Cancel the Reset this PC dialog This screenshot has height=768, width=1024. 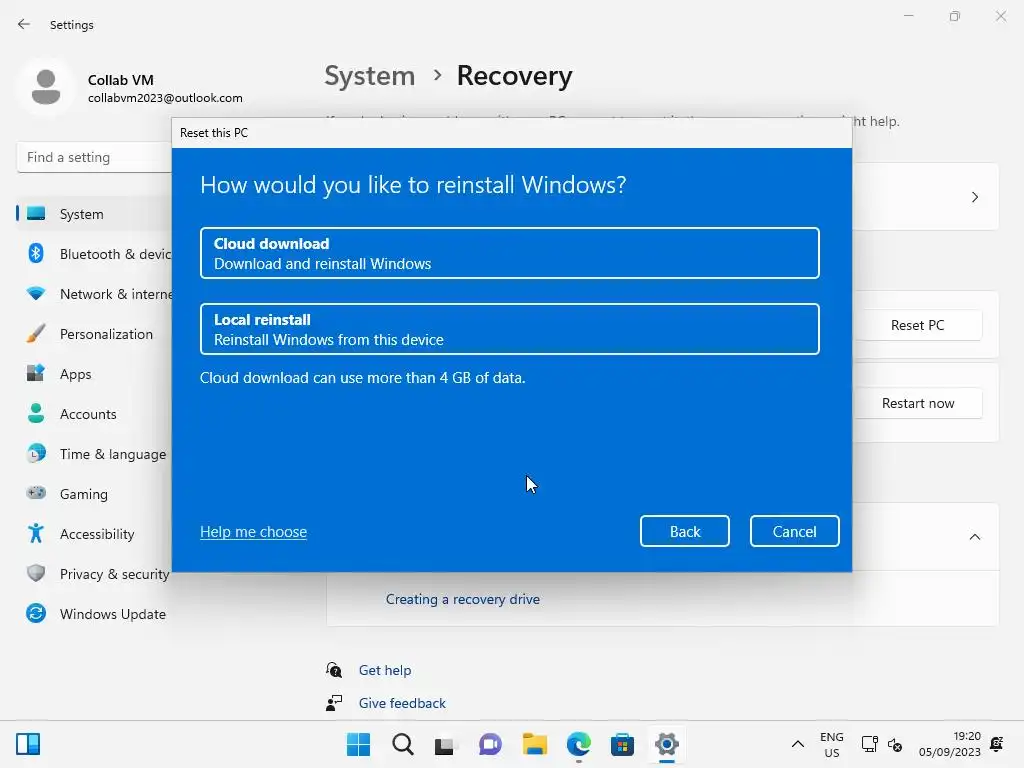(794, 531)
